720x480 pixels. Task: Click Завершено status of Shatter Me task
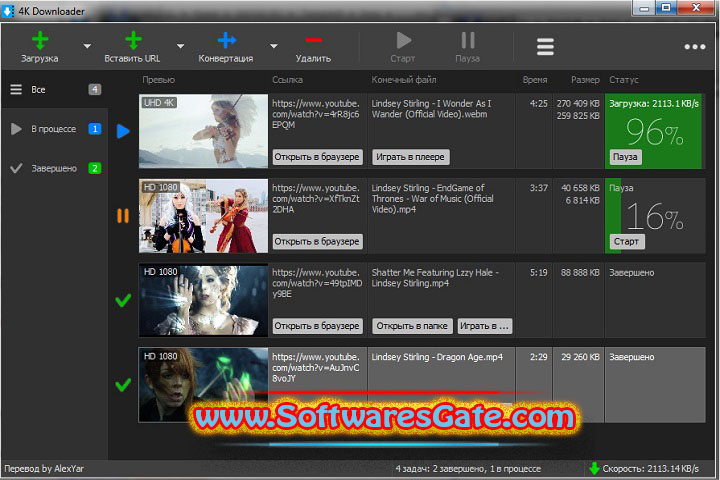(632, 273)
